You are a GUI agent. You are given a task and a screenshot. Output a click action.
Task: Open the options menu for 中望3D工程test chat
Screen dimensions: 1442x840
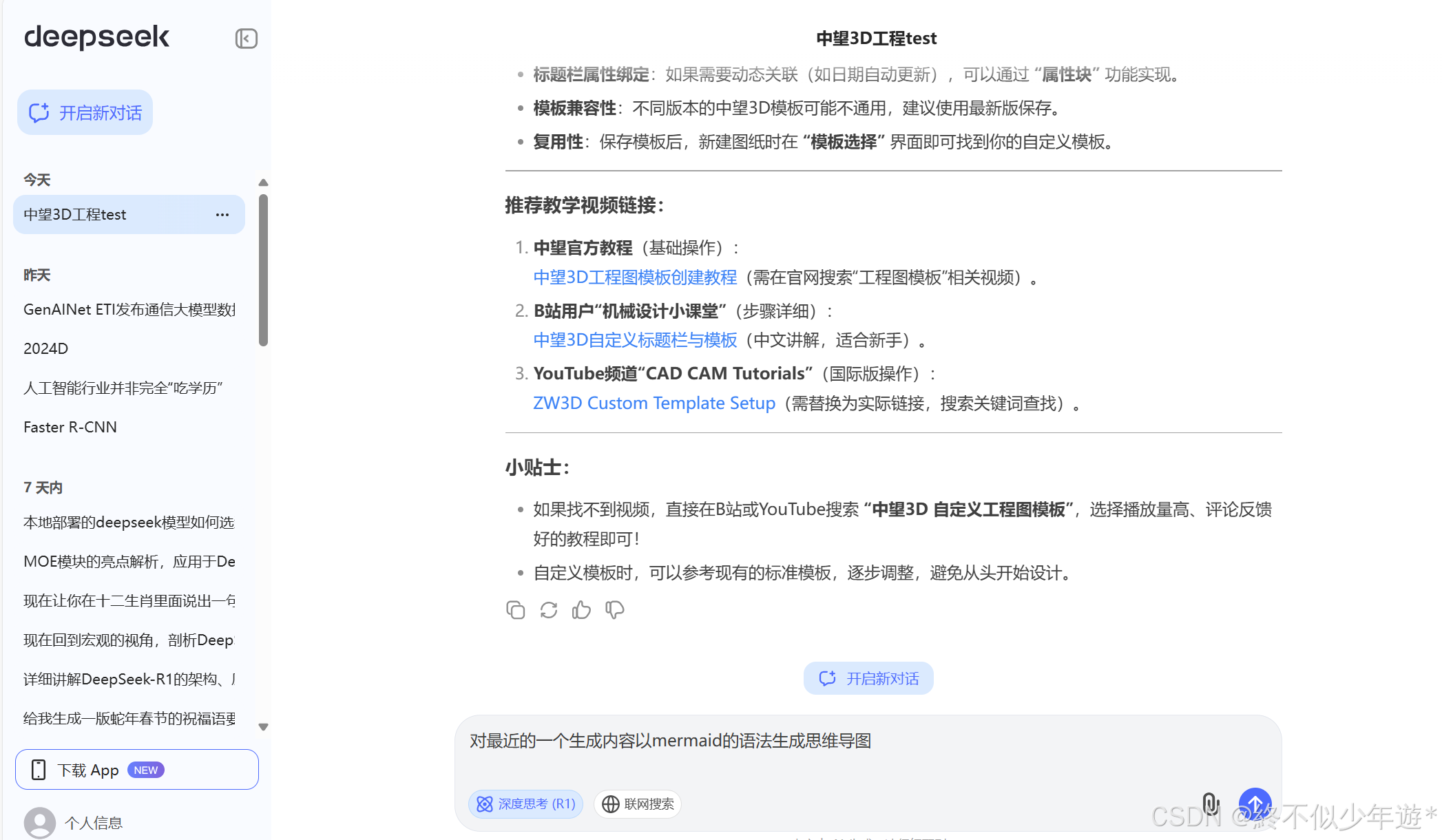click(222, 215)
